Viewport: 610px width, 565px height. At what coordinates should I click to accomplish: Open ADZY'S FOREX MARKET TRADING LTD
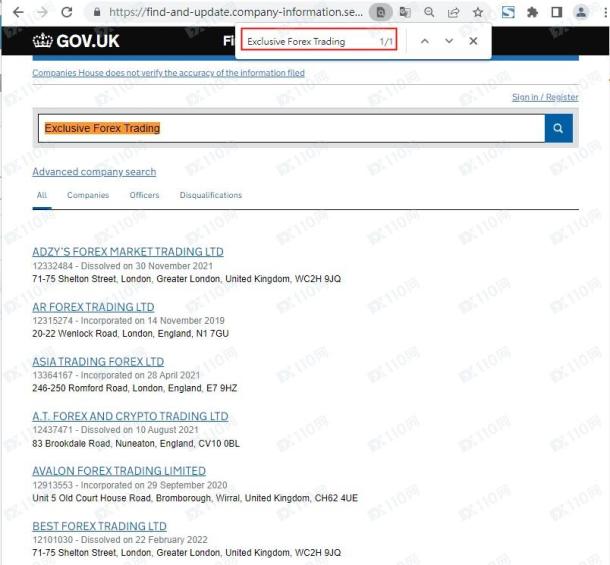128,252
